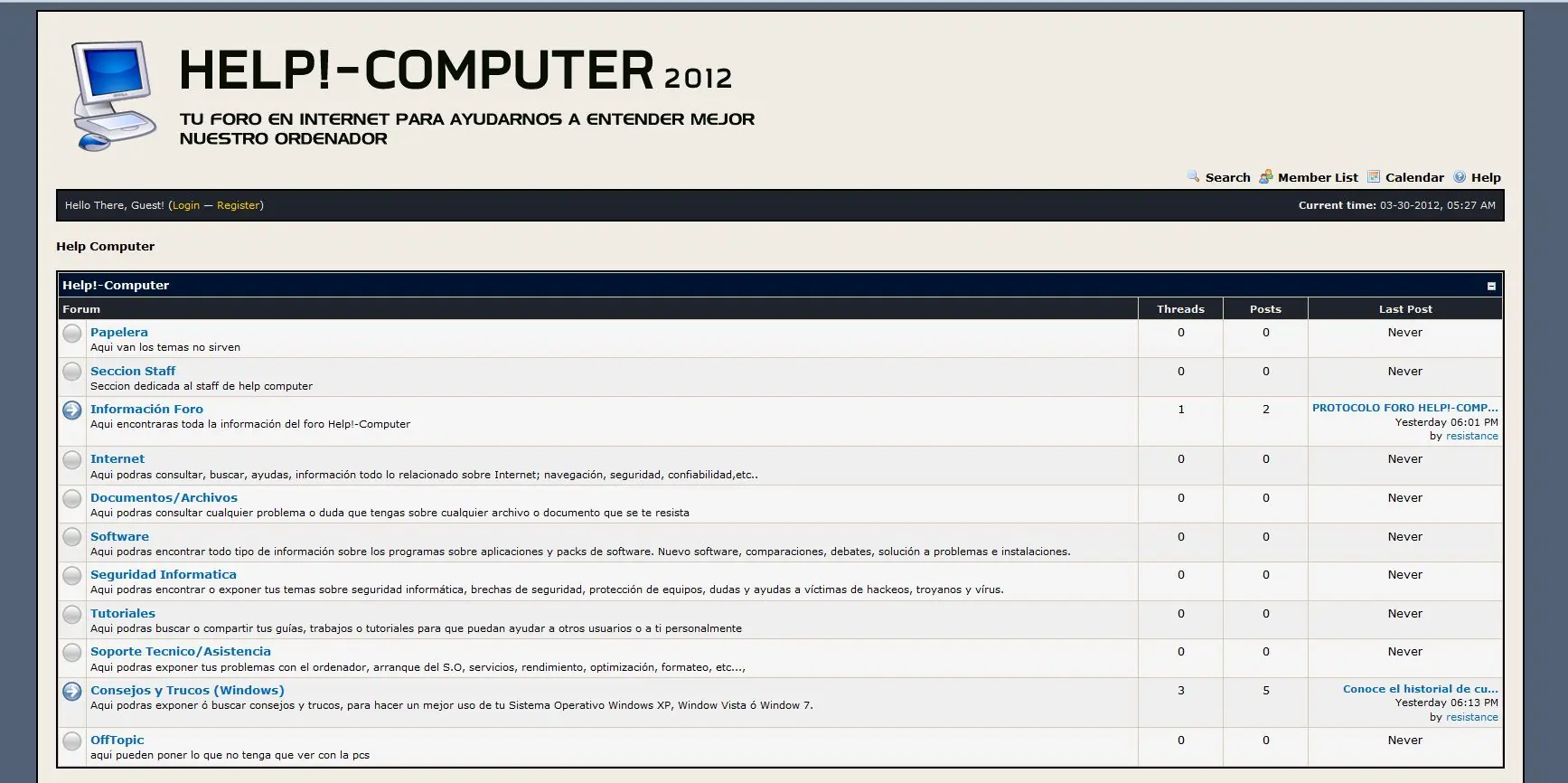The width and height of the screenshot is (1568, 783).
Task: Click the Documentos/Archivos forum status icon
Action: coord(72,498)
